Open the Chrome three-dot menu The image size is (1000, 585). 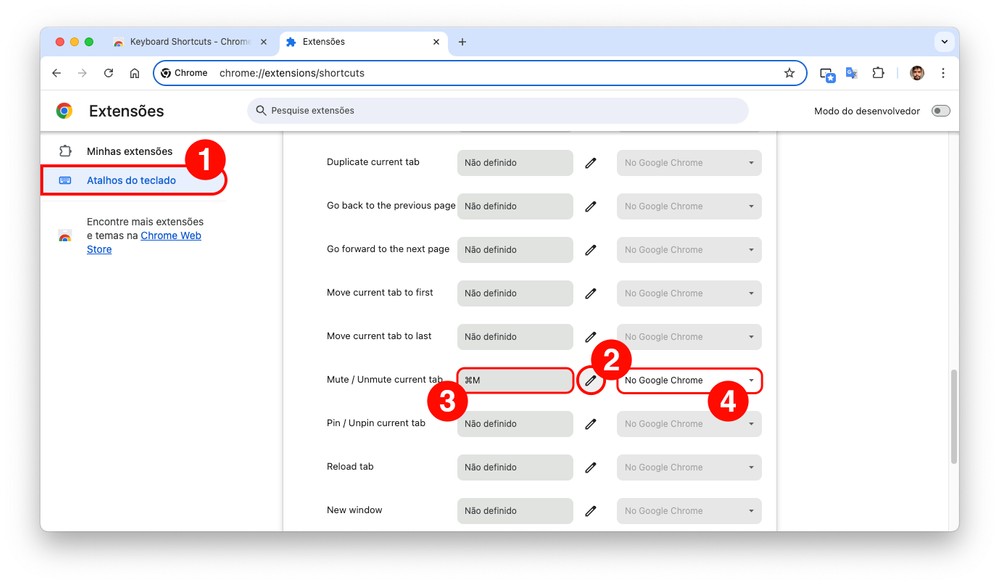click(943, 73)
